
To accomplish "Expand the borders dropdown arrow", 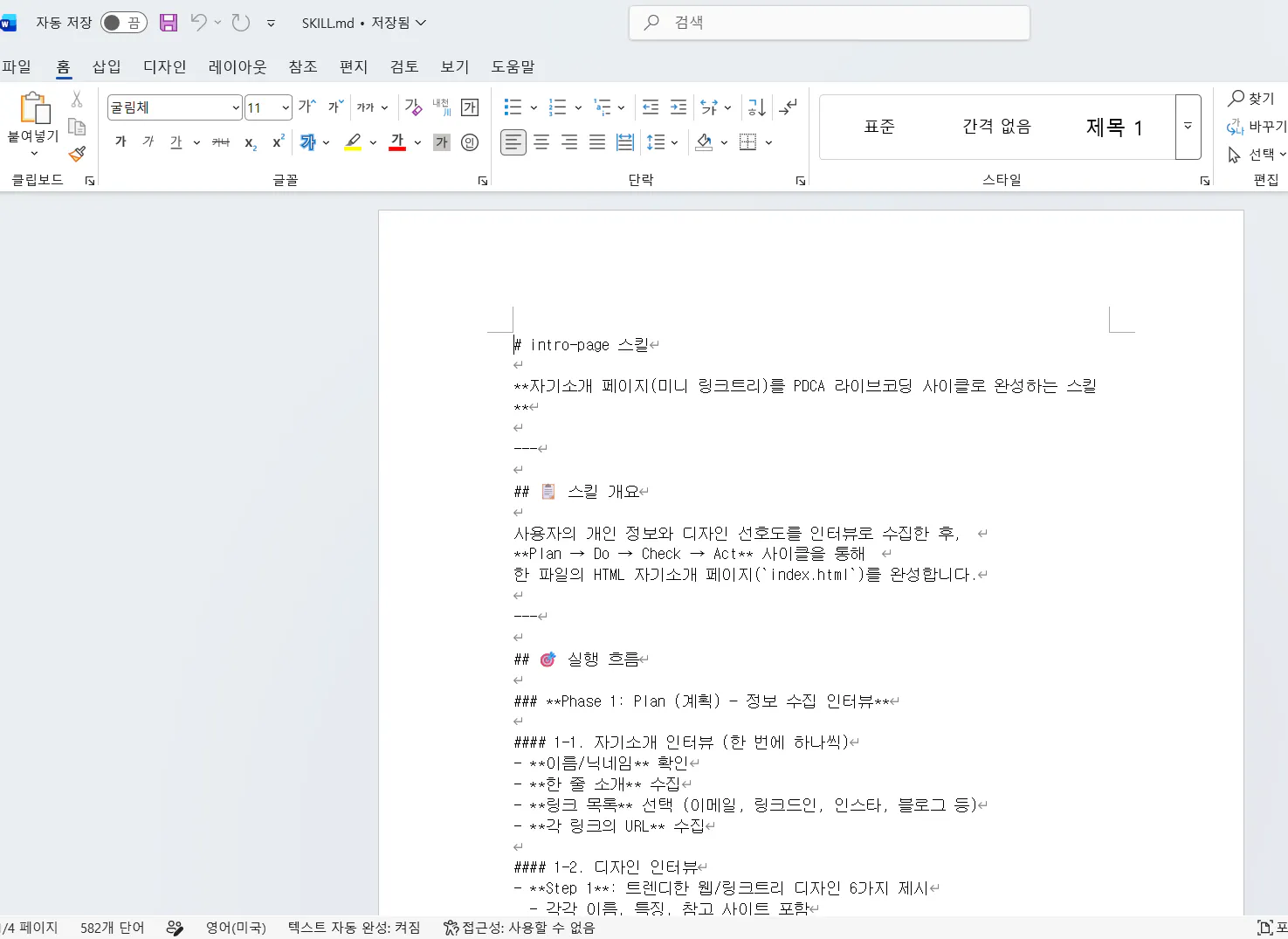I will pyautogui.click(x=768, y=142).
